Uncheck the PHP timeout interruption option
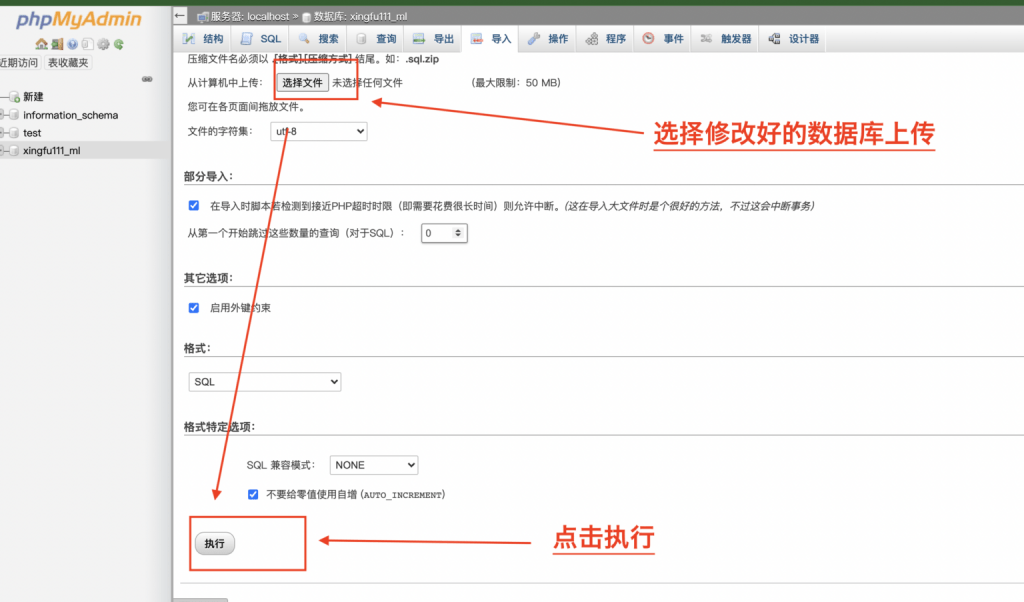The height and width of the screenshot is (602, 1024). point(193,206)
